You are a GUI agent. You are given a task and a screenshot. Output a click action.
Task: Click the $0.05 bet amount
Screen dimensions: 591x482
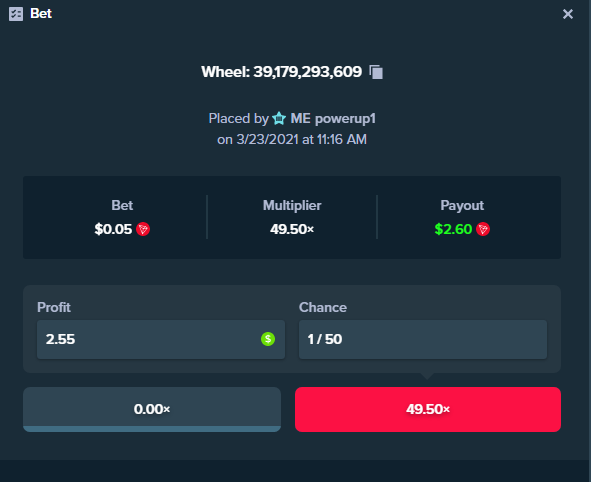coord(113,229)
